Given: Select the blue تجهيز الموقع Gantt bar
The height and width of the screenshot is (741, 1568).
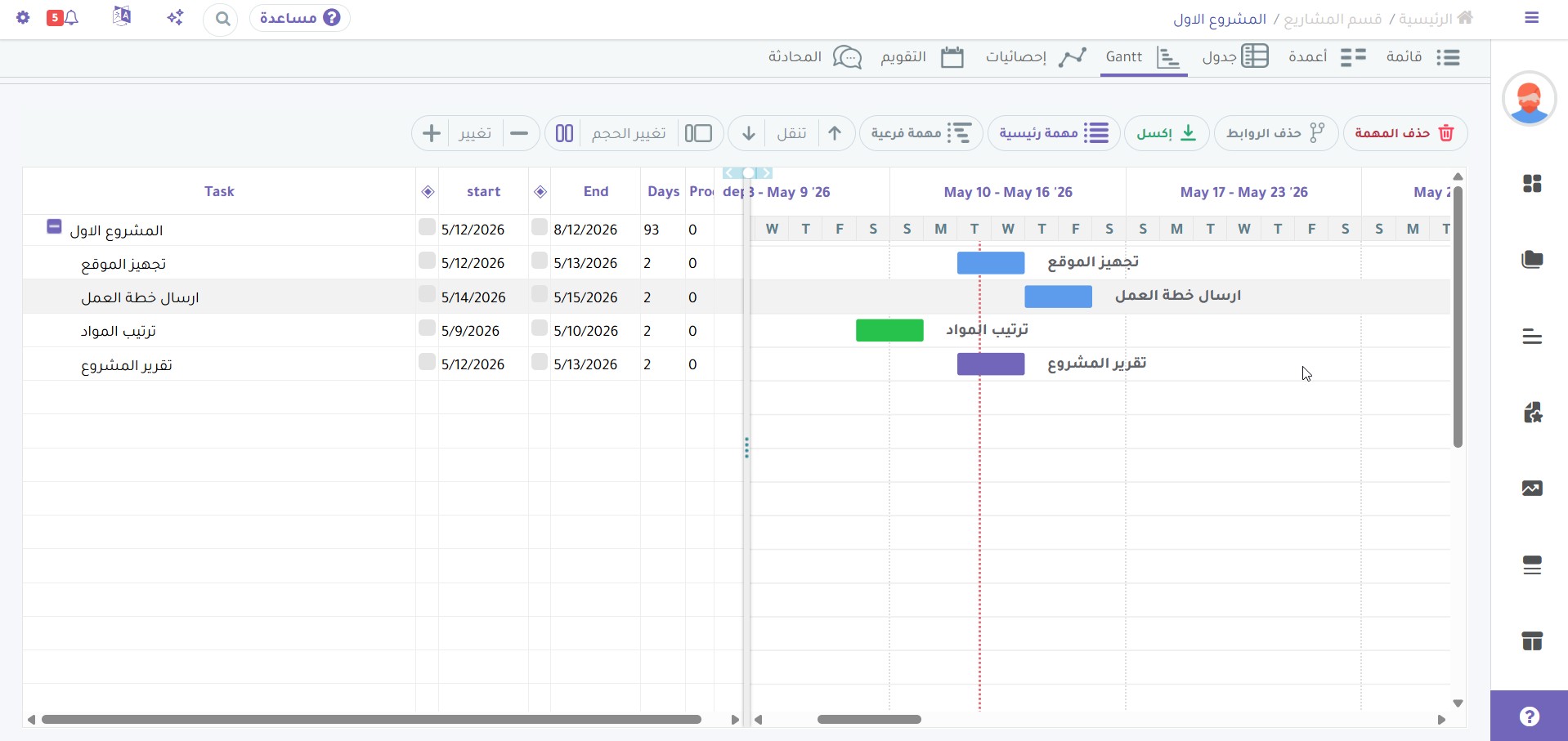Looking at the screenshot, I should coord(991,263).
